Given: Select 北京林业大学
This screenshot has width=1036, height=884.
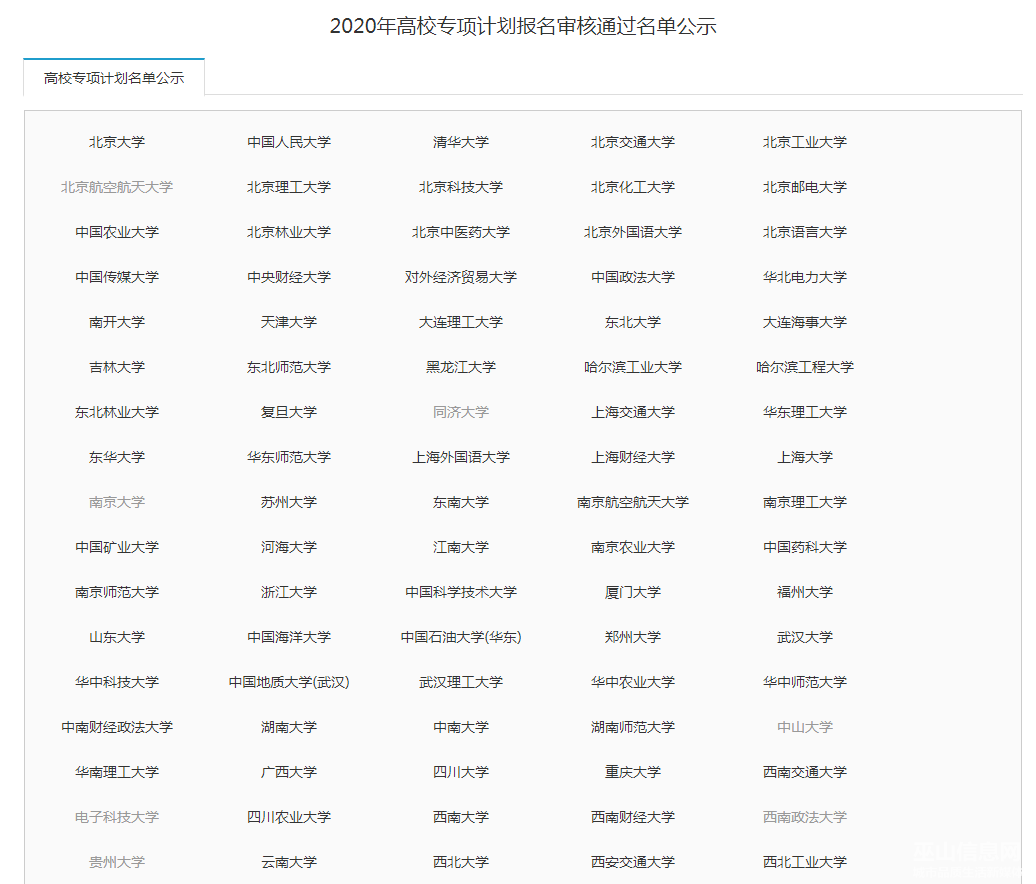Looking at the screenshot, I should [289, 232].
